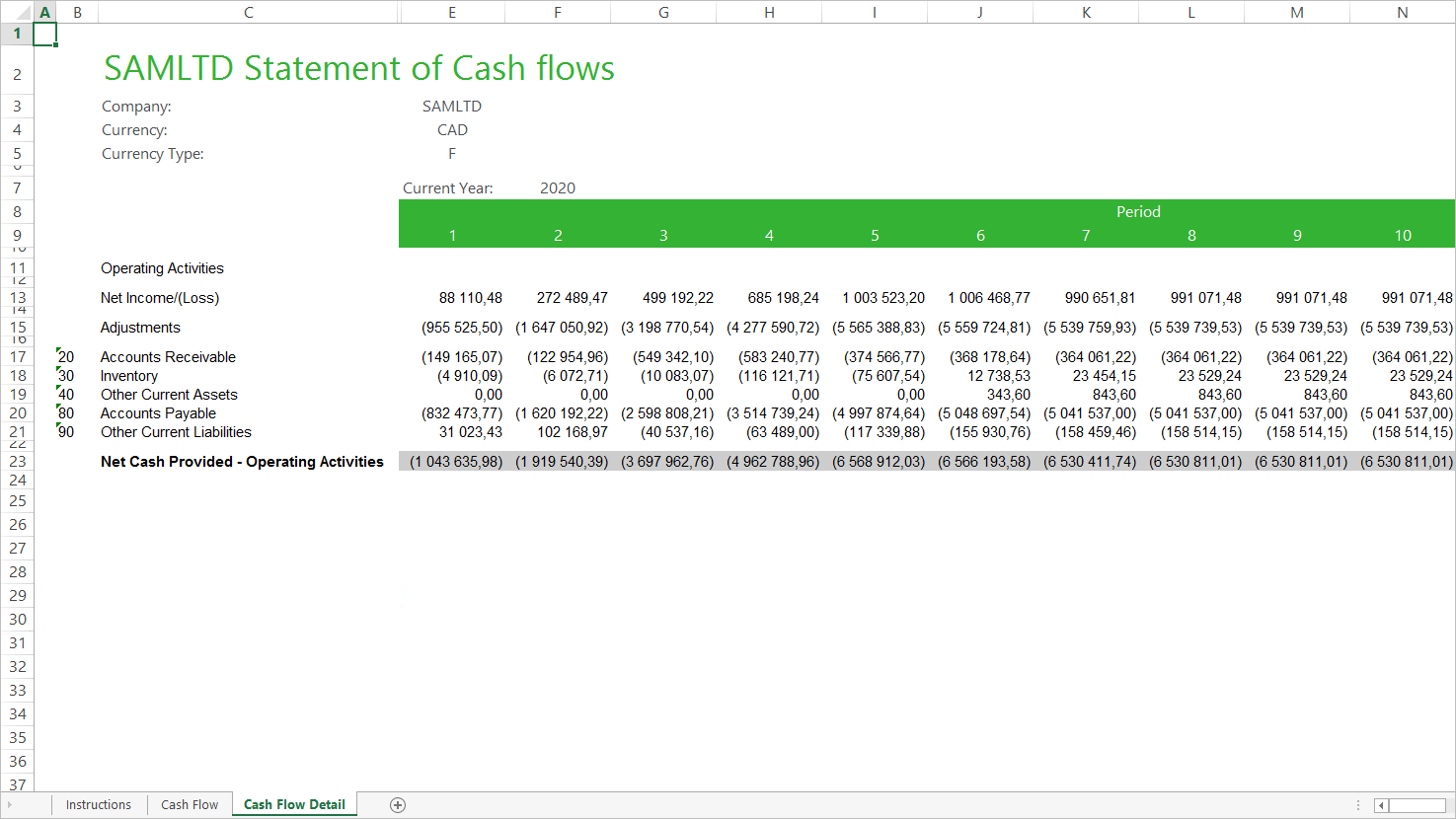Click the Current Year: label
The width and height of the screenshot is (1456, 819).
448,188
